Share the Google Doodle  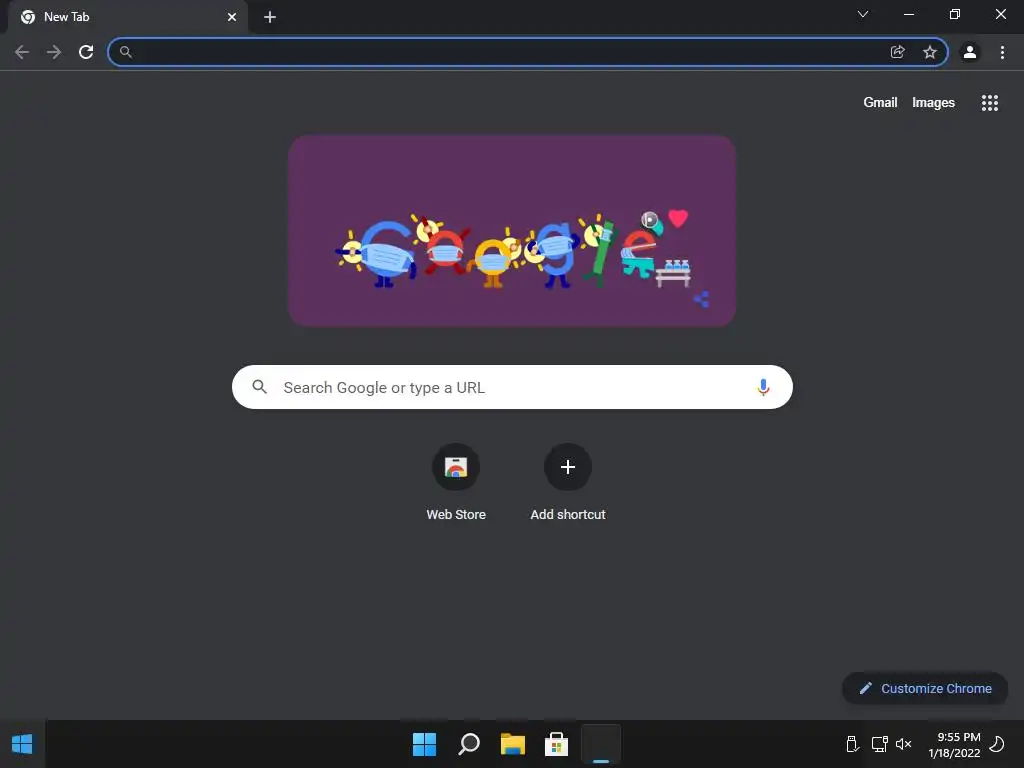click(x=701, y=299)
